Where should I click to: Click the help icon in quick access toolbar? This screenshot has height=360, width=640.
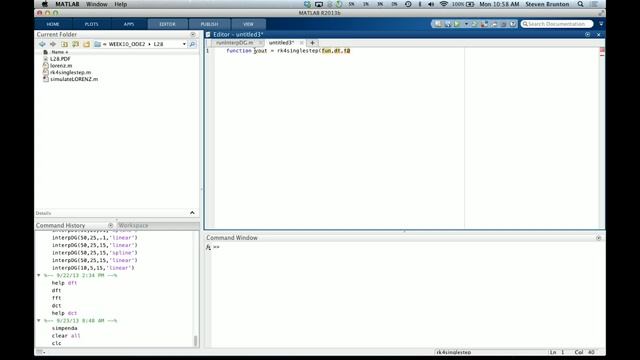point(513,24)
